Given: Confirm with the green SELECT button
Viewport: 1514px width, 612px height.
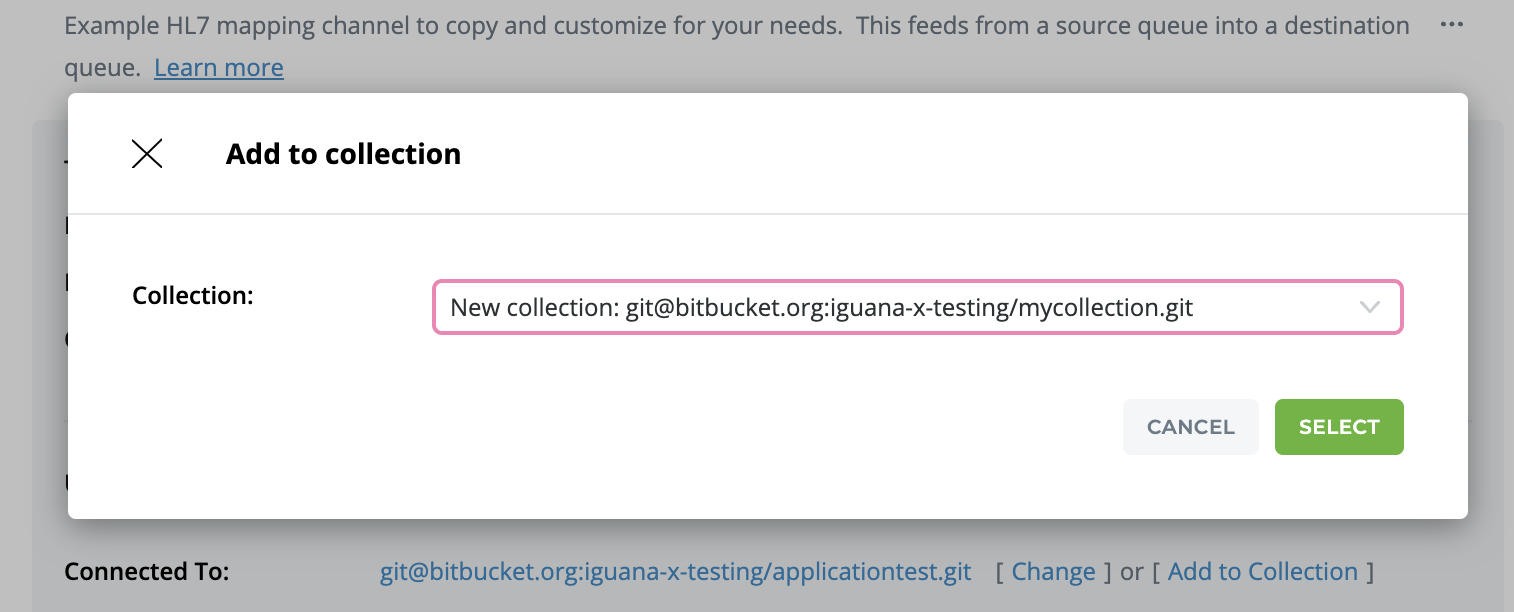Looking at the screenshot, I should [x=1338, y=427].
